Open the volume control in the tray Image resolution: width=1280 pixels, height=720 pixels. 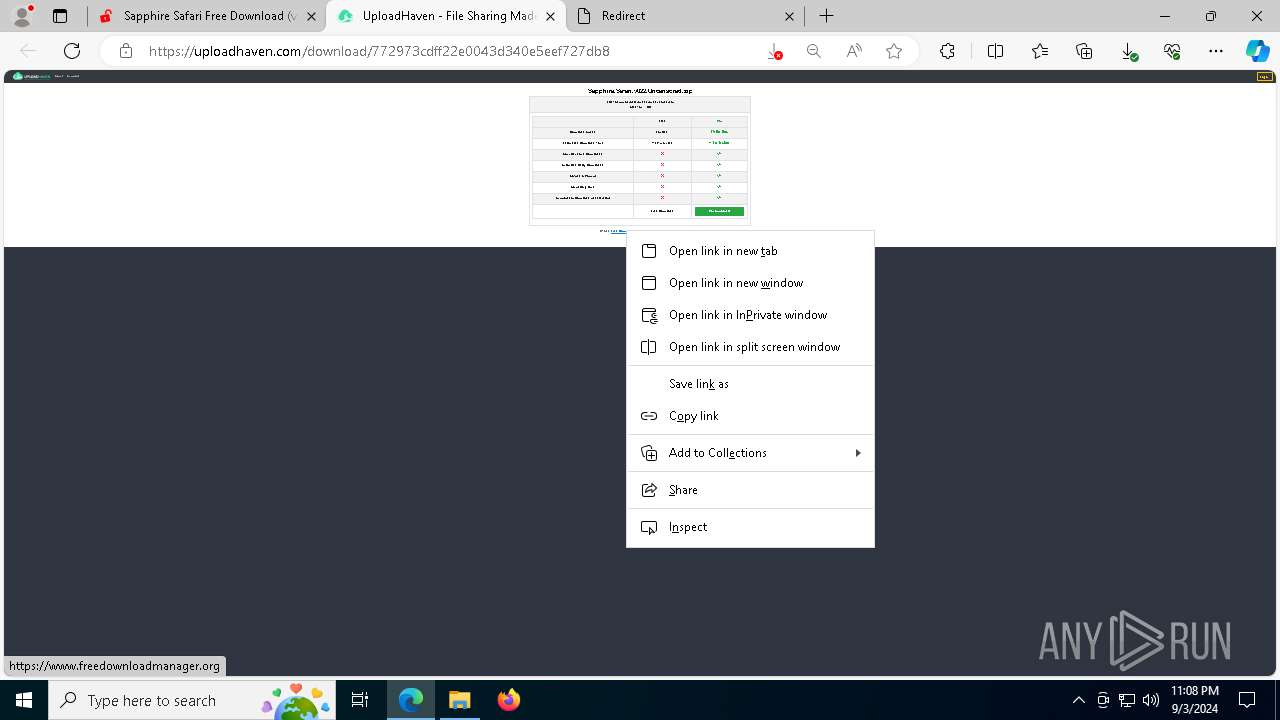point(1151,700)
